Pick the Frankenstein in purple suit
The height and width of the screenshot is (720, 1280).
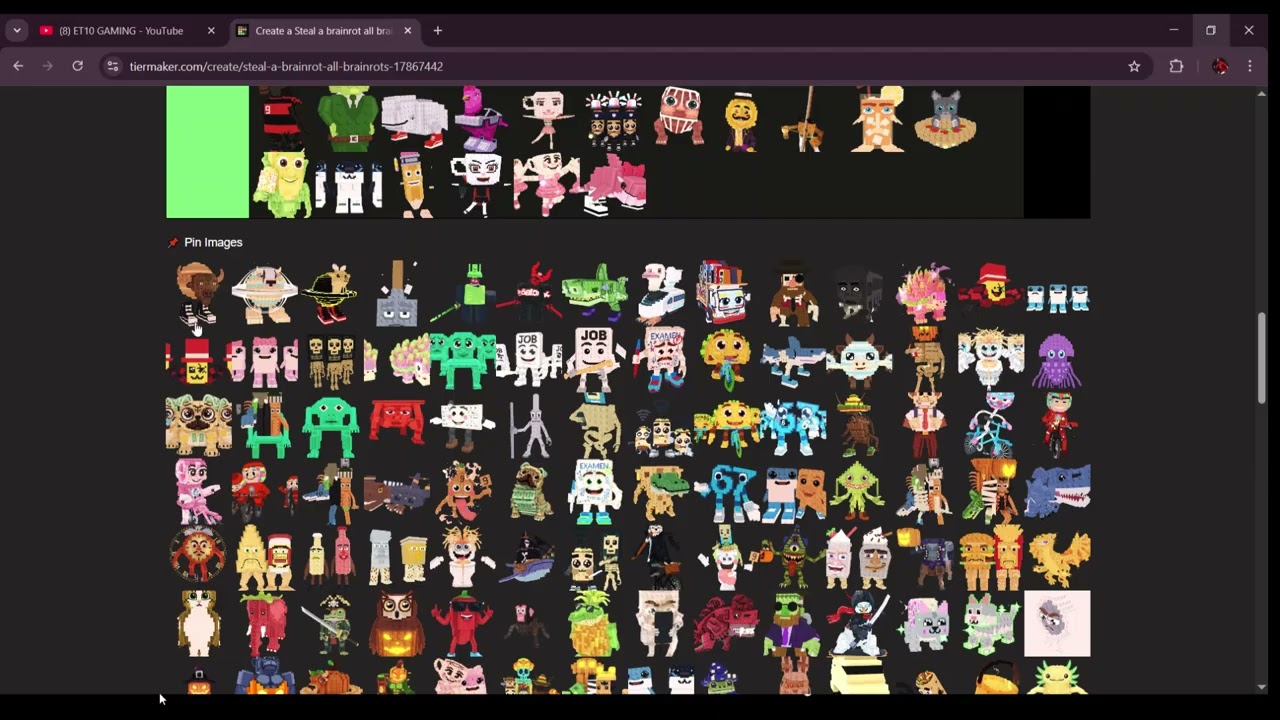(x=792, y=623)
